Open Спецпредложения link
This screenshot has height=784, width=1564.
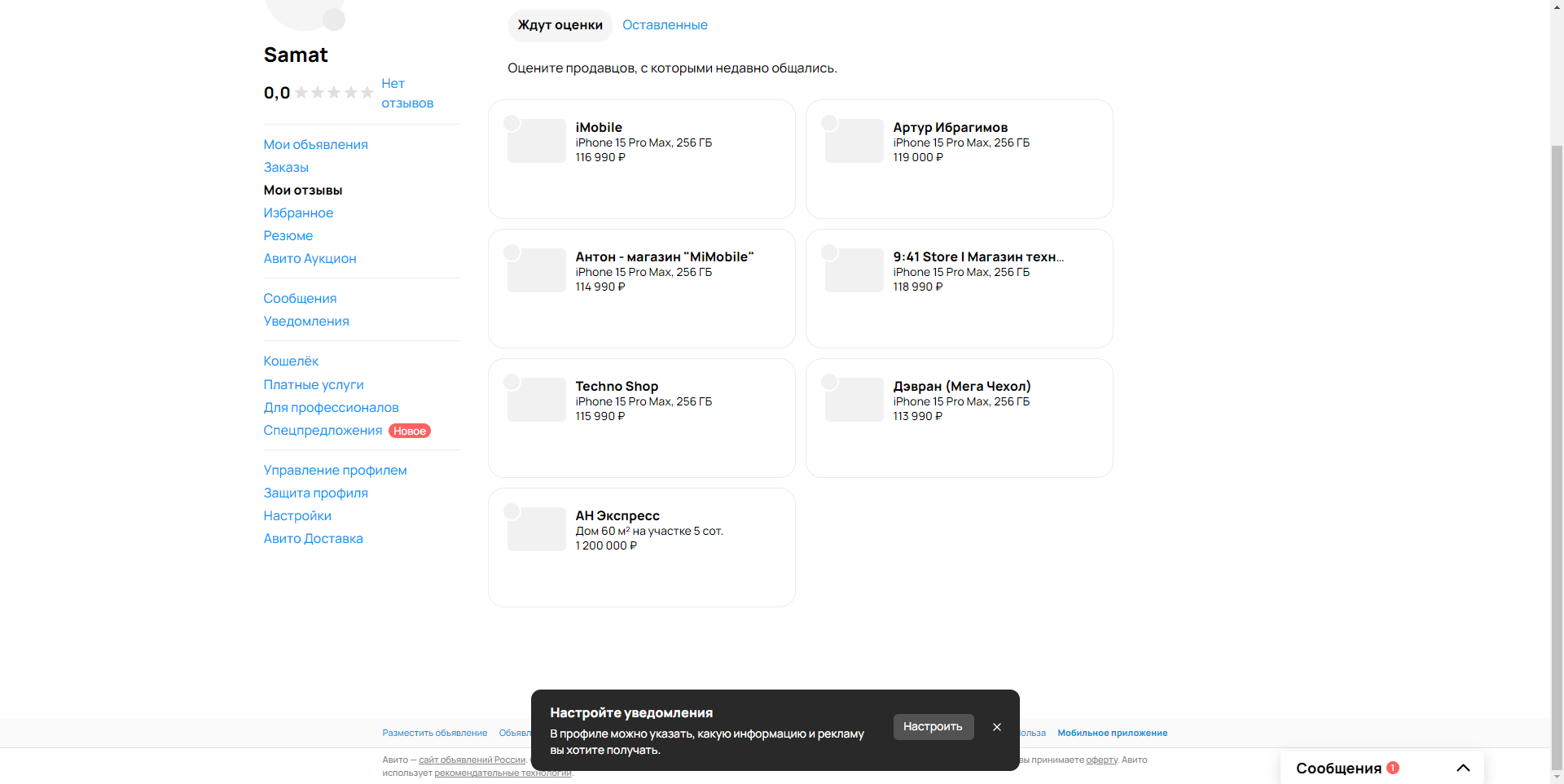(323, 430)
